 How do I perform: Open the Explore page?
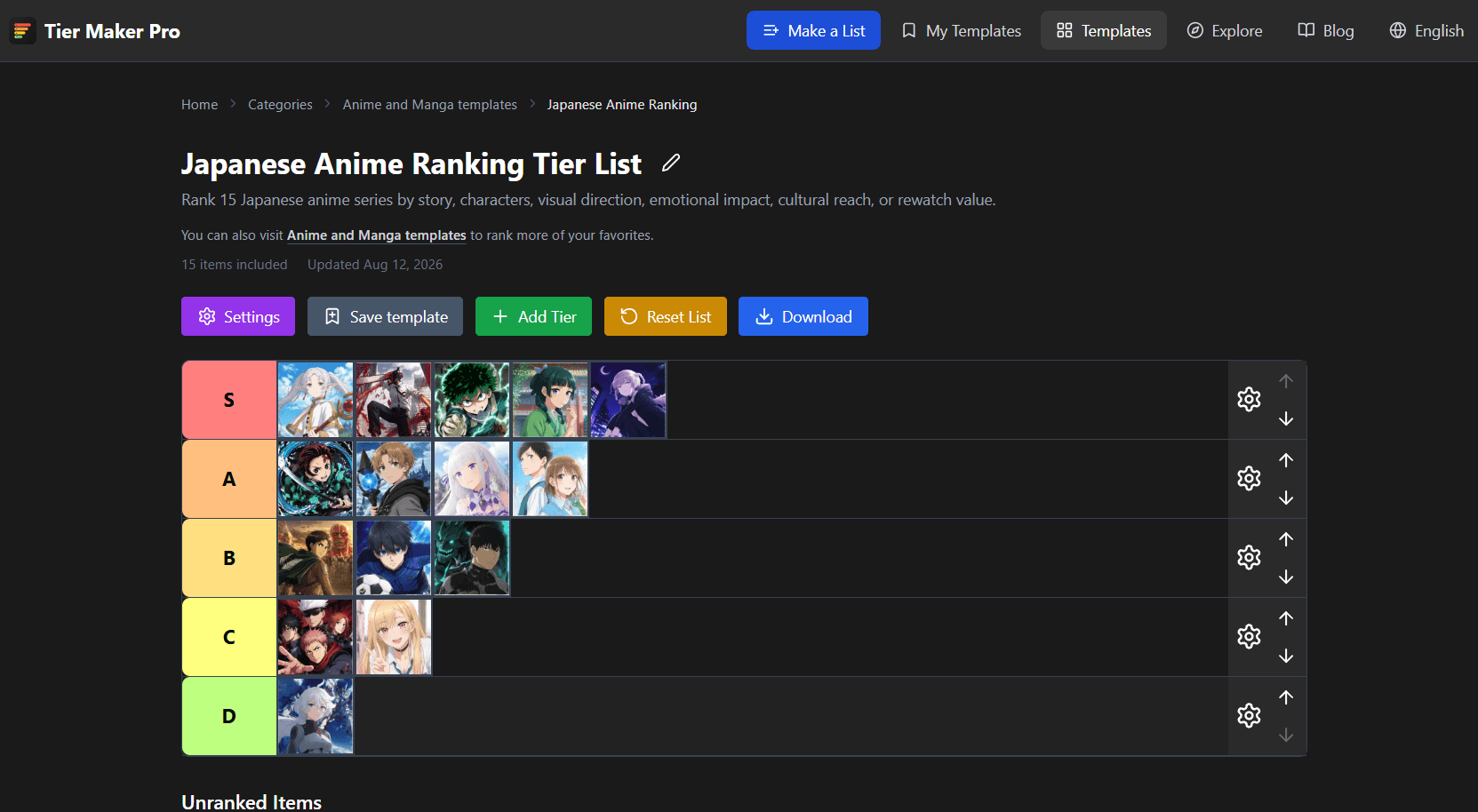tap(1225, 30)
